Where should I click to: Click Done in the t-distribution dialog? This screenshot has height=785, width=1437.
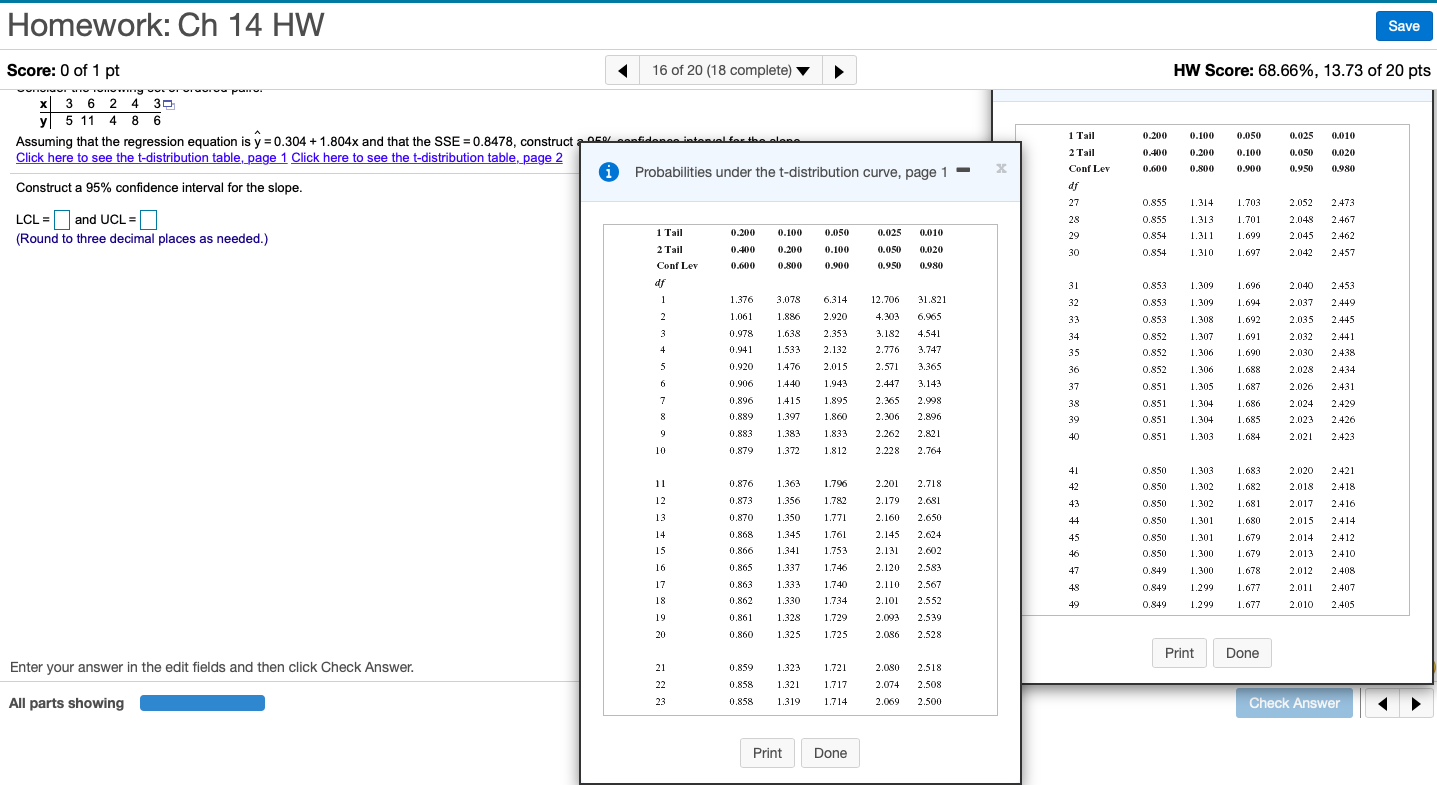(x=830, y=752)
